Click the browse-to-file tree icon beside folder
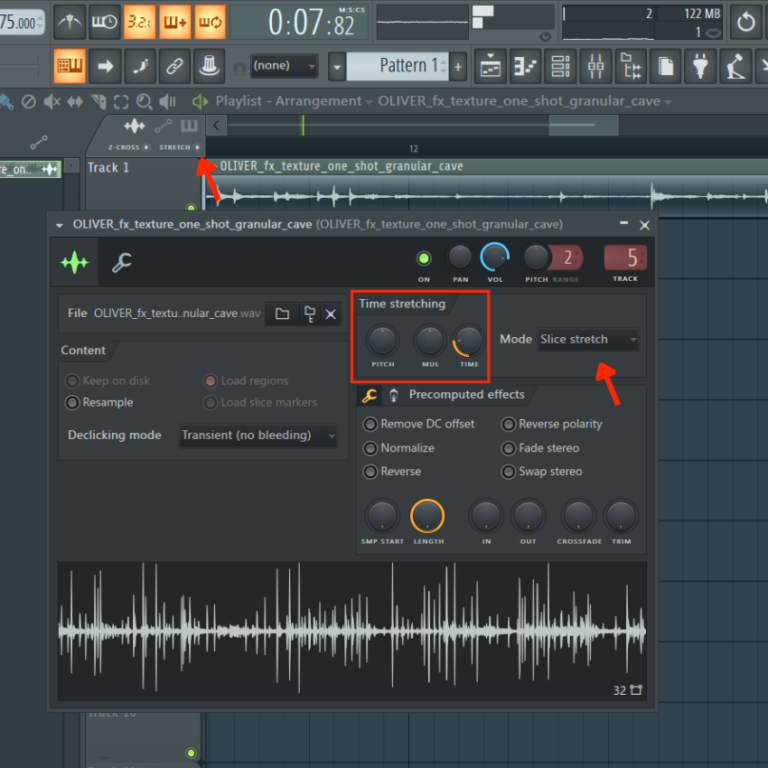 [x=310, y=313]
